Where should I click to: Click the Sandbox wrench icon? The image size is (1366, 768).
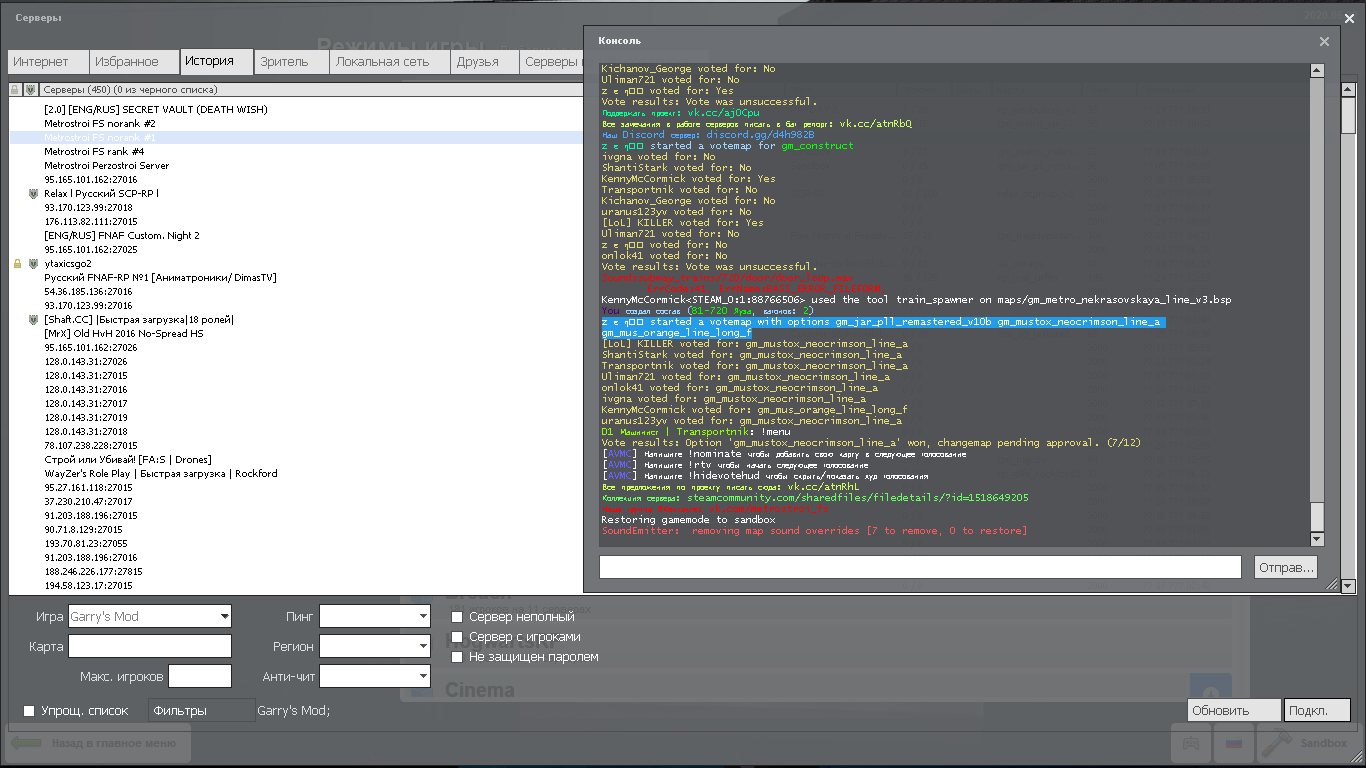tap(1276, 744)
